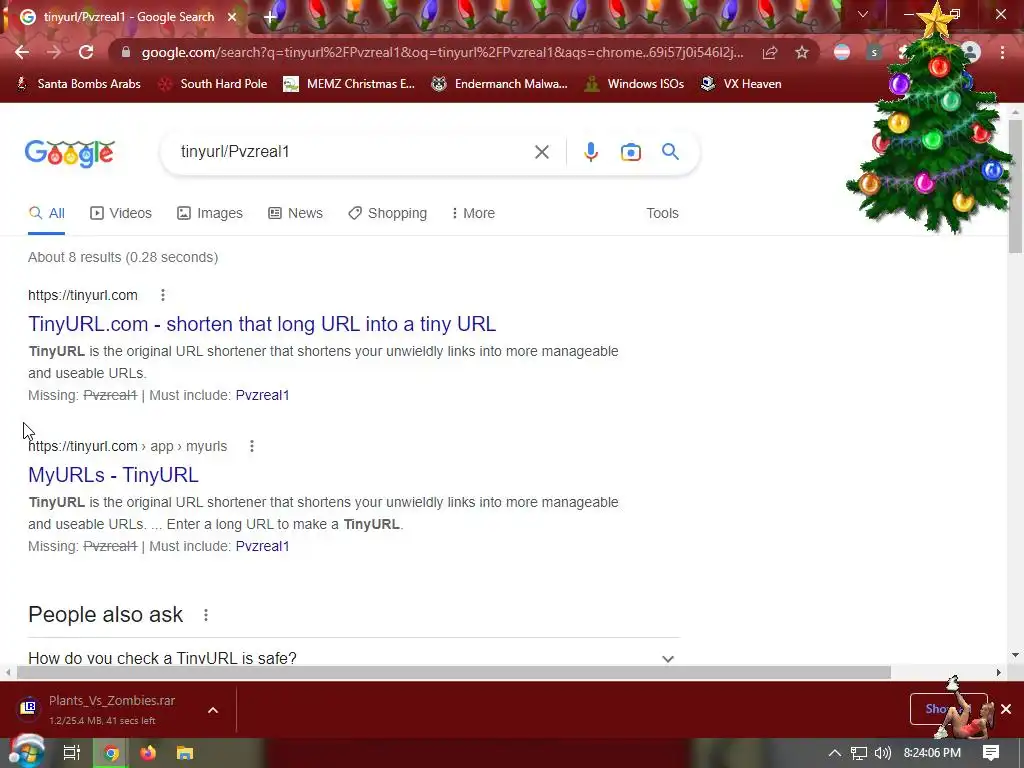Click the taskbar clock showing 8:24:06 PM
The height and width of the screenshot is (768, 1024).
(932, 753)
